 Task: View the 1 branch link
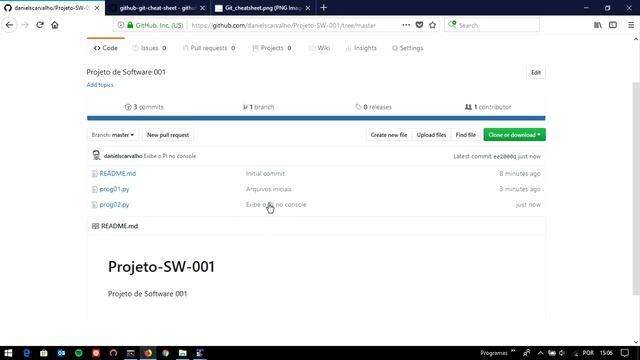tap(258, 107)
